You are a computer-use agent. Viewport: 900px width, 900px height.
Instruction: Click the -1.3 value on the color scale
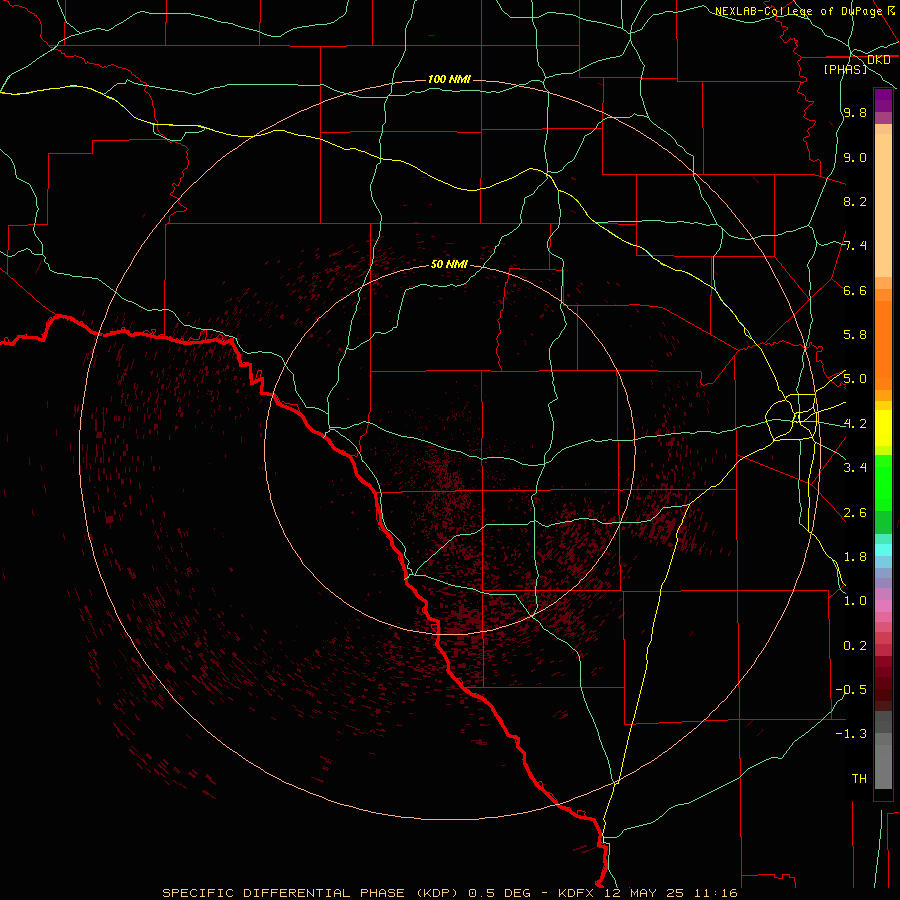tap(851, 734)
